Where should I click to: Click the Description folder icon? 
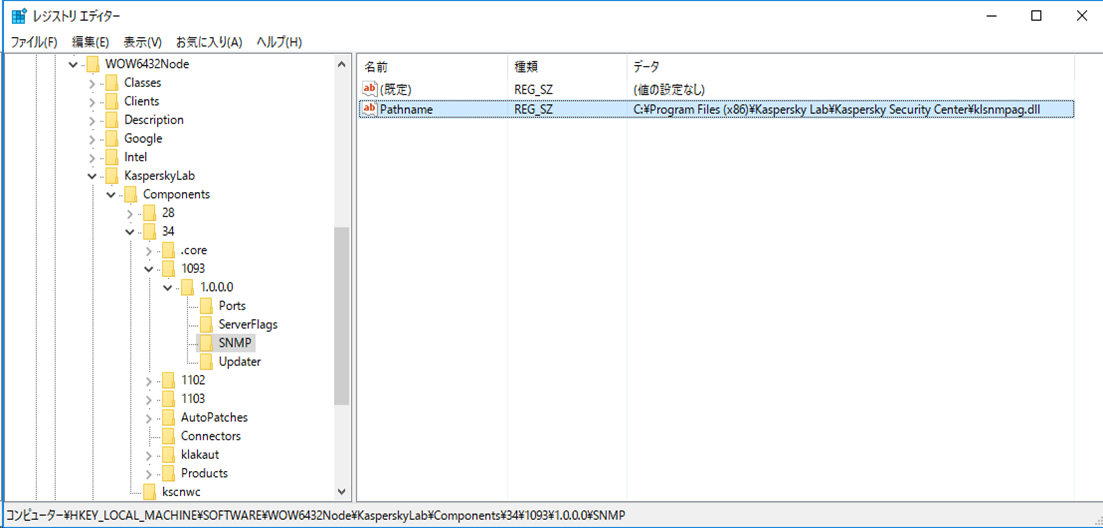(x=112, y=120)
